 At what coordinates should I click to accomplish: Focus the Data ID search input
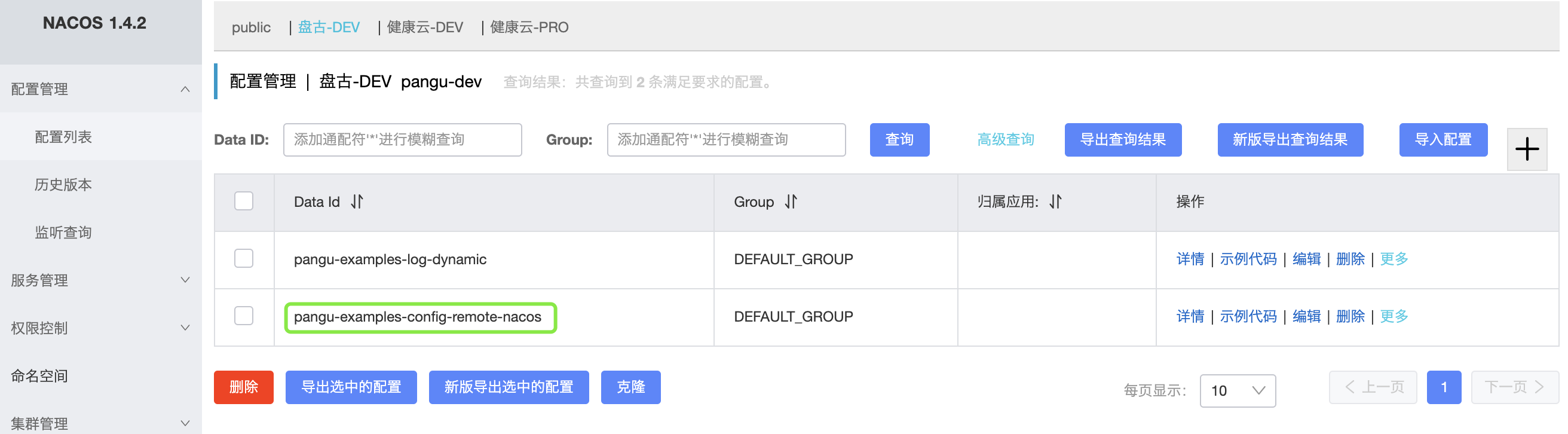pyautogui.click(x=402, y=140)
